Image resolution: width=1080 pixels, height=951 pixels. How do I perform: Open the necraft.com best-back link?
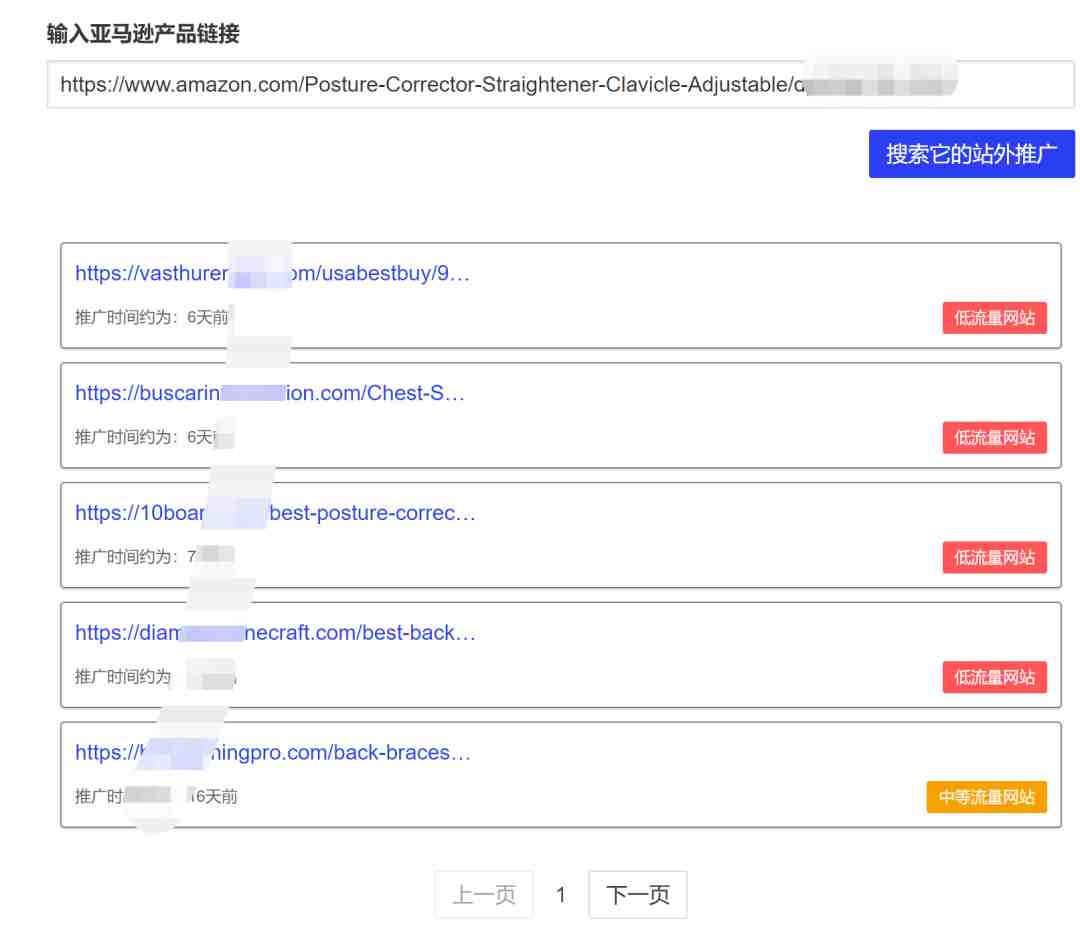tap(275, 633)
